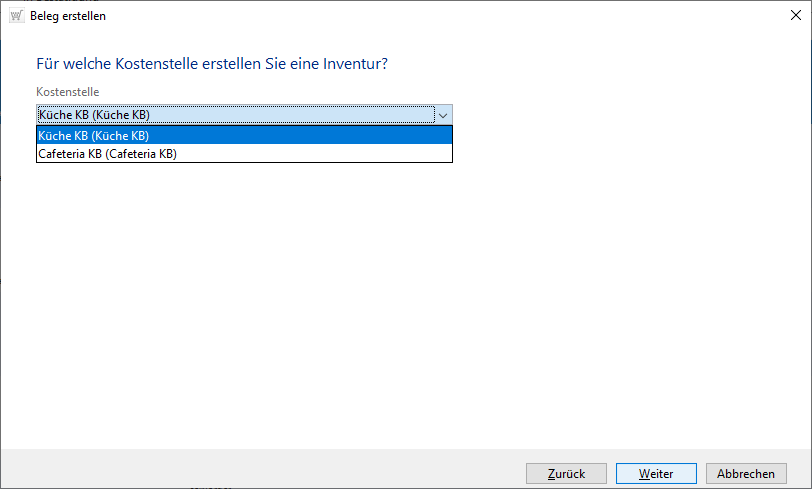Close the Beleg erstellen dialog with X
This screenshot has width=812, height=489.
[x=789, y=16]
